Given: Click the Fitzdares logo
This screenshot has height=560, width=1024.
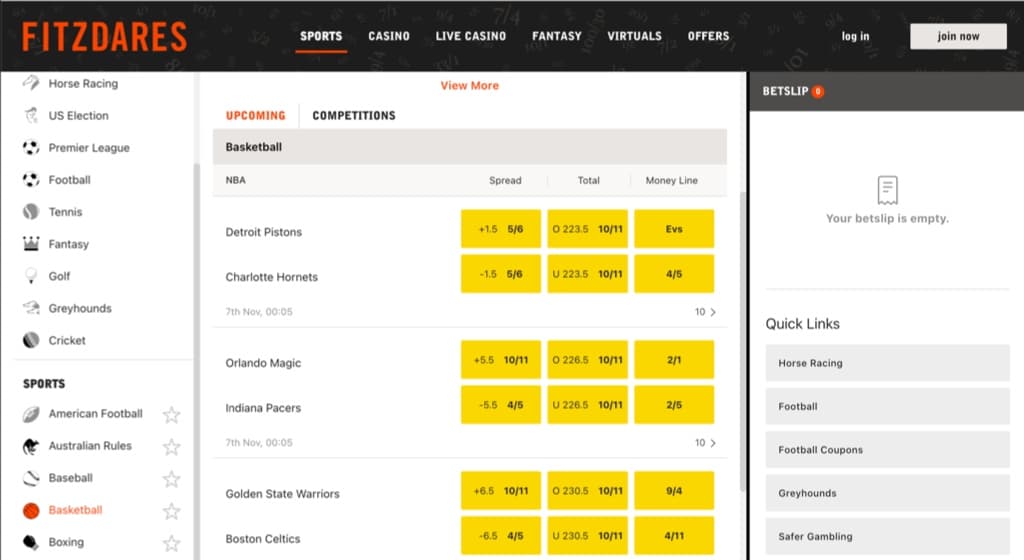Looking at the screenshot, I should pyautogui.click(x=104, y=37).
